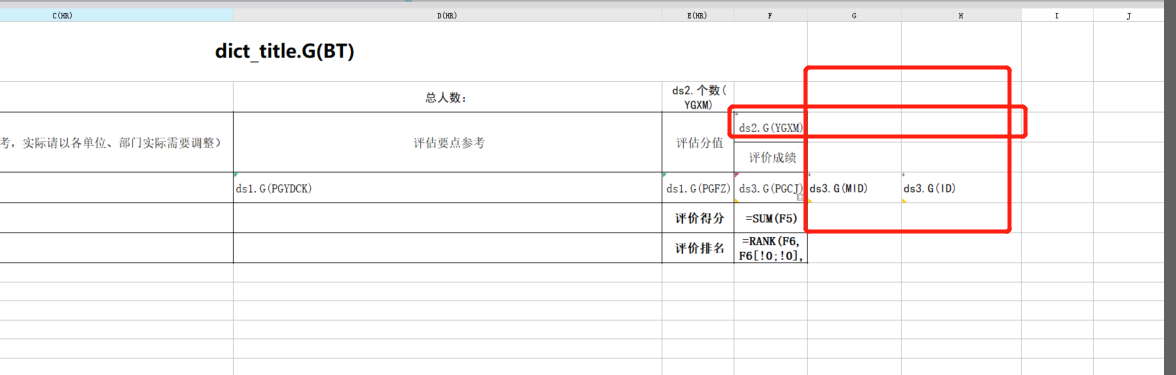Select the ds3.G(MID) cell
This screenshot has height=375, width=1176.
click(x=854, y=188)
